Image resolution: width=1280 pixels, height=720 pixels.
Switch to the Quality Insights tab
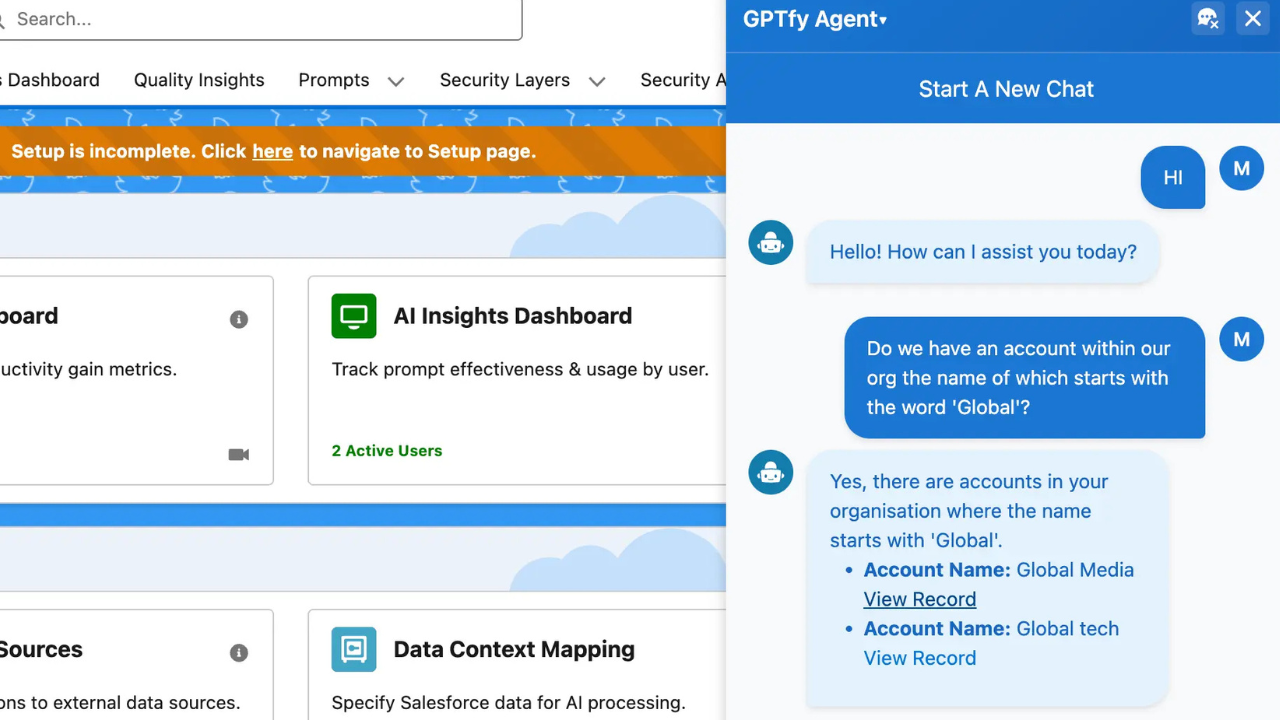click(199, 80)
